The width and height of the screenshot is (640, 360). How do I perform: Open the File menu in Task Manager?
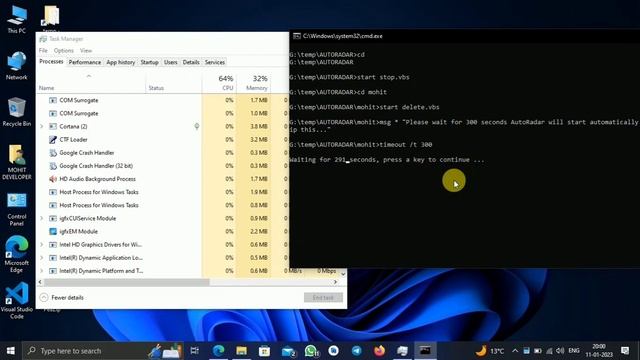(43, 50)
